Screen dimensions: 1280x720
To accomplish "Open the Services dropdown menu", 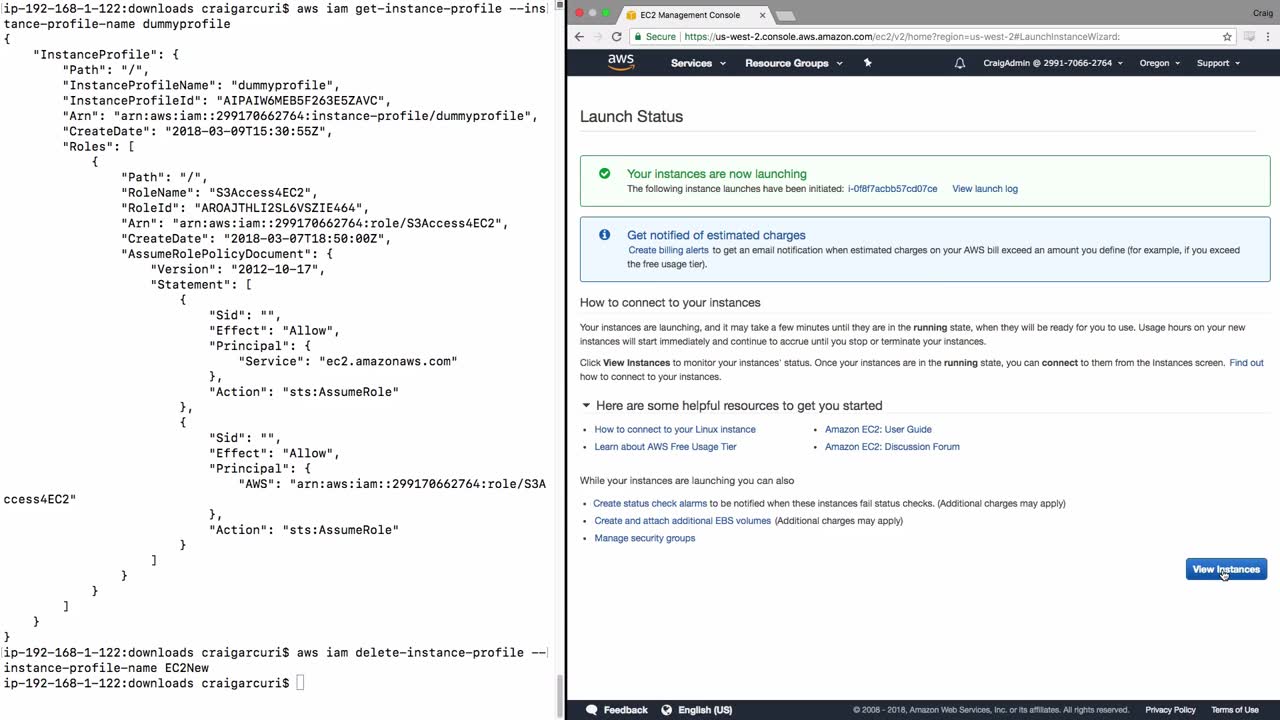I will click(x=698, y=63).
